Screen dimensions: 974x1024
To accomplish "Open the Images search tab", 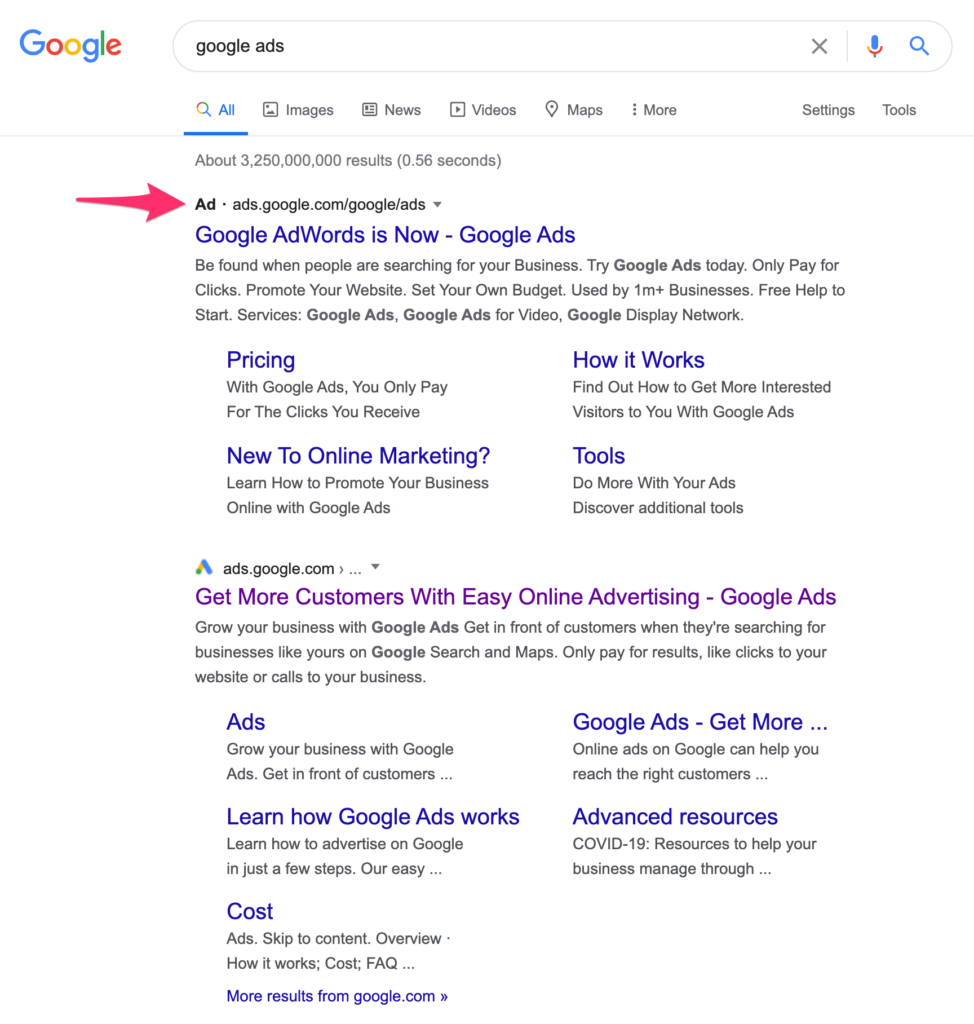I will coord(298,110).
